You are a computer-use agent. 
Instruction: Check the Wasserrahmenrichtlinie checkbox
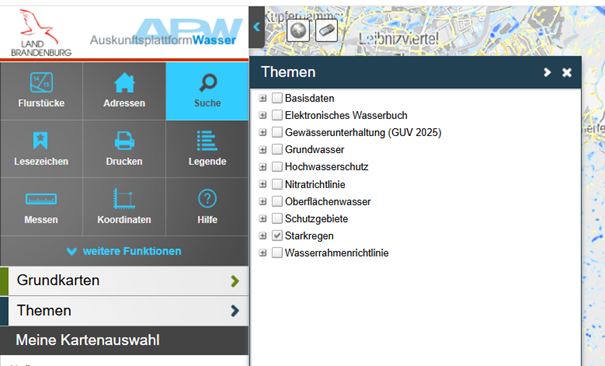pos(277,253)
